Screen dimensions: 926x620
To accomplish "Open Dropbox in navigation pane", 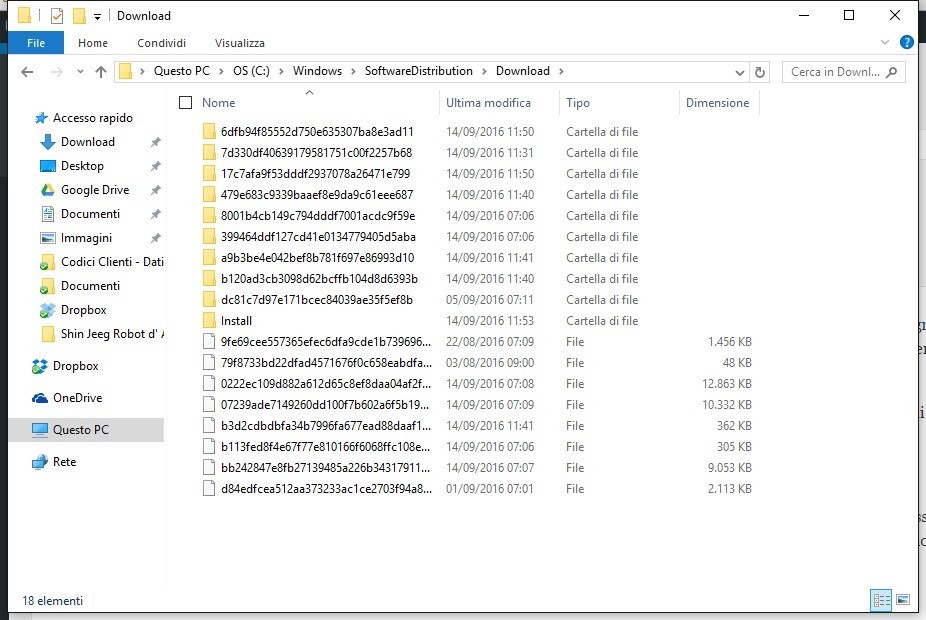I will 75,366.
